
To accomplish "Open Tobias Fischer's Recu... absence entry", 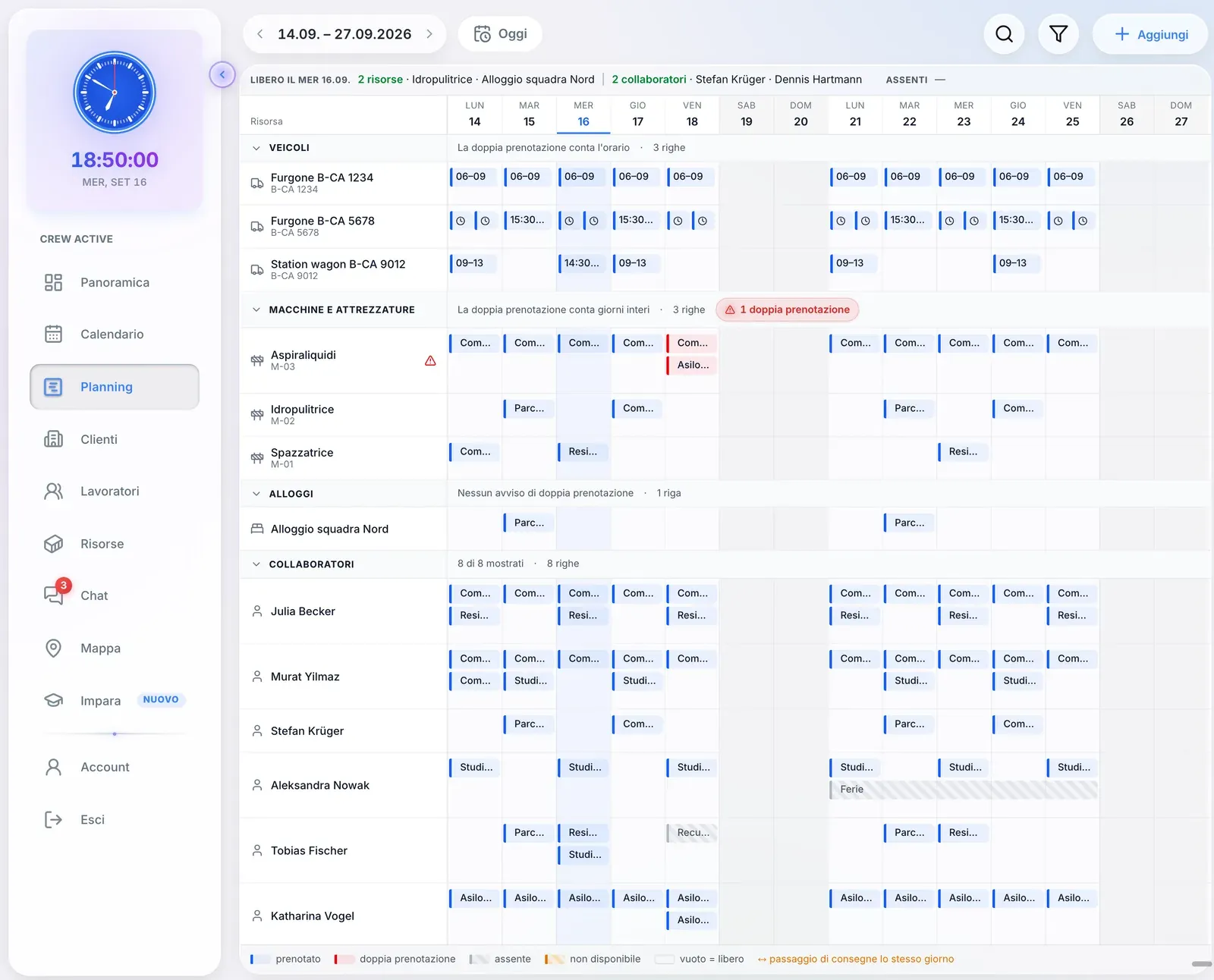I will [692, 833].
